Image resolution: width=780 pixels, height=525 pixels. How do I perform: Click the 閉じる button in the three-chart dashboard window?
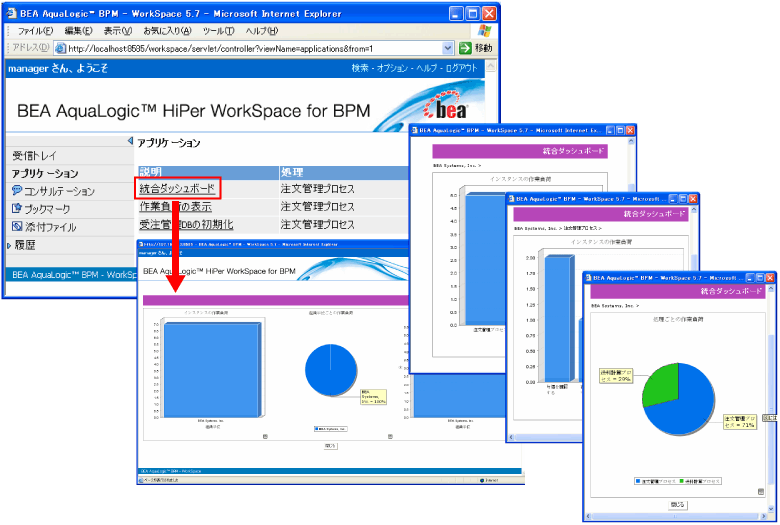coord(330,446)
